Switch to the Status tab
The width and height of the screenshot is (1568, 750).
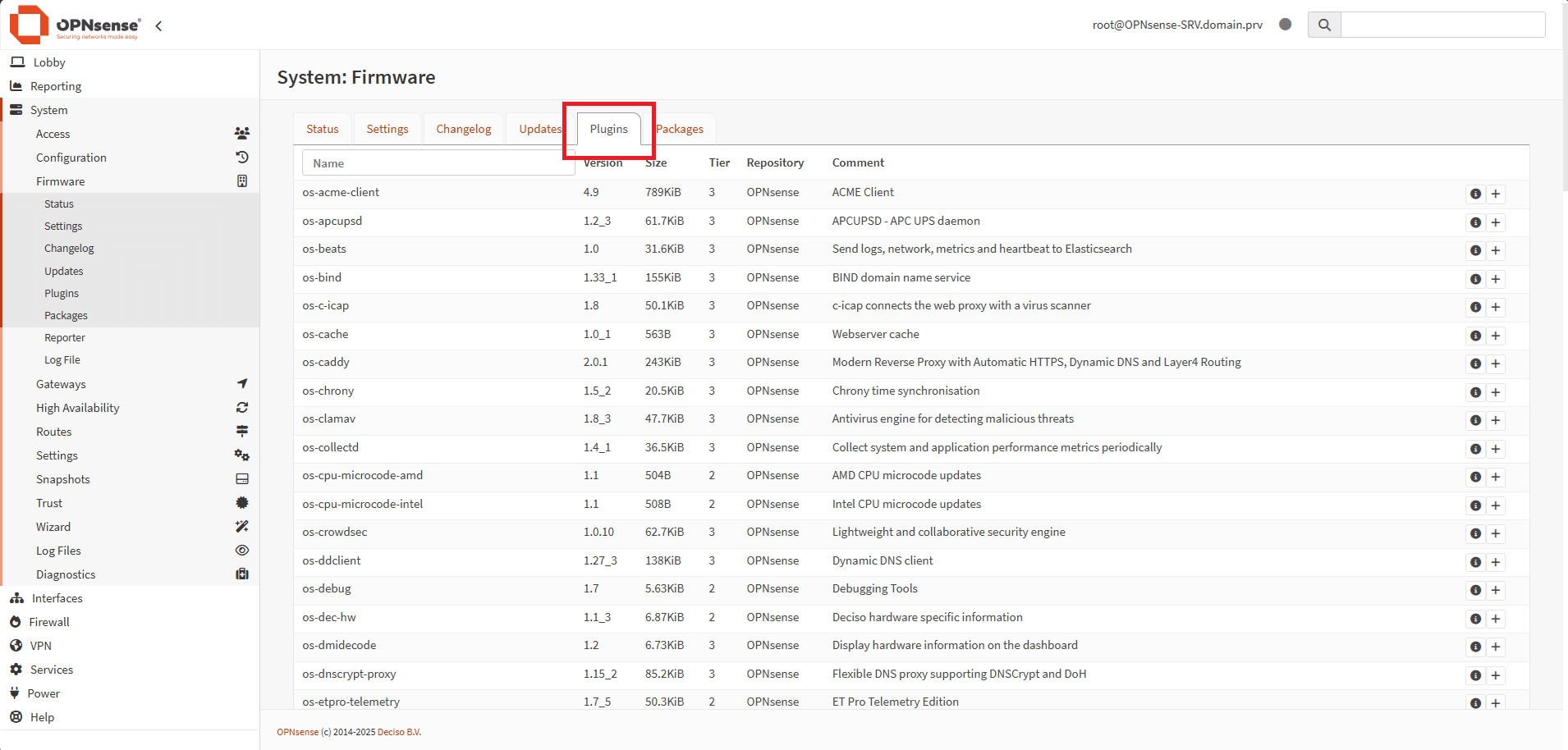[323, 129]
